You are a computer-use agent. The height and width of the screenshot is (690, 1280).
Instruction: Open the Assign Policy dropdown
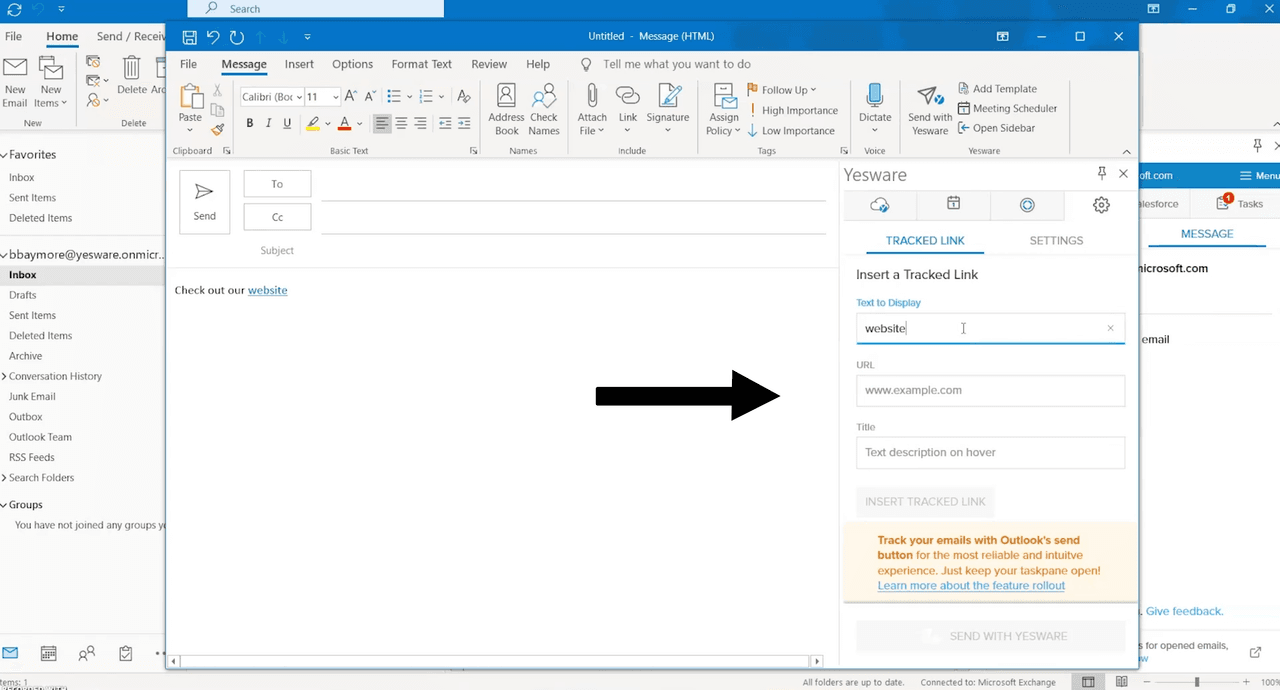tap(724, 109)
